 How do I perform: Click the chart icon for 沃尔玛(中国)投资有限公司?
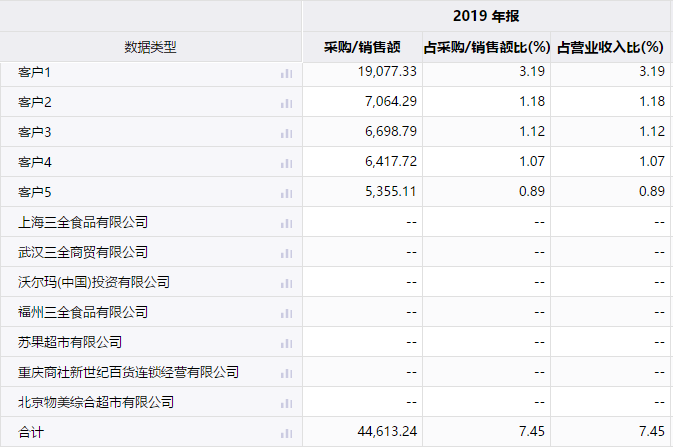(x=287, y=283)
